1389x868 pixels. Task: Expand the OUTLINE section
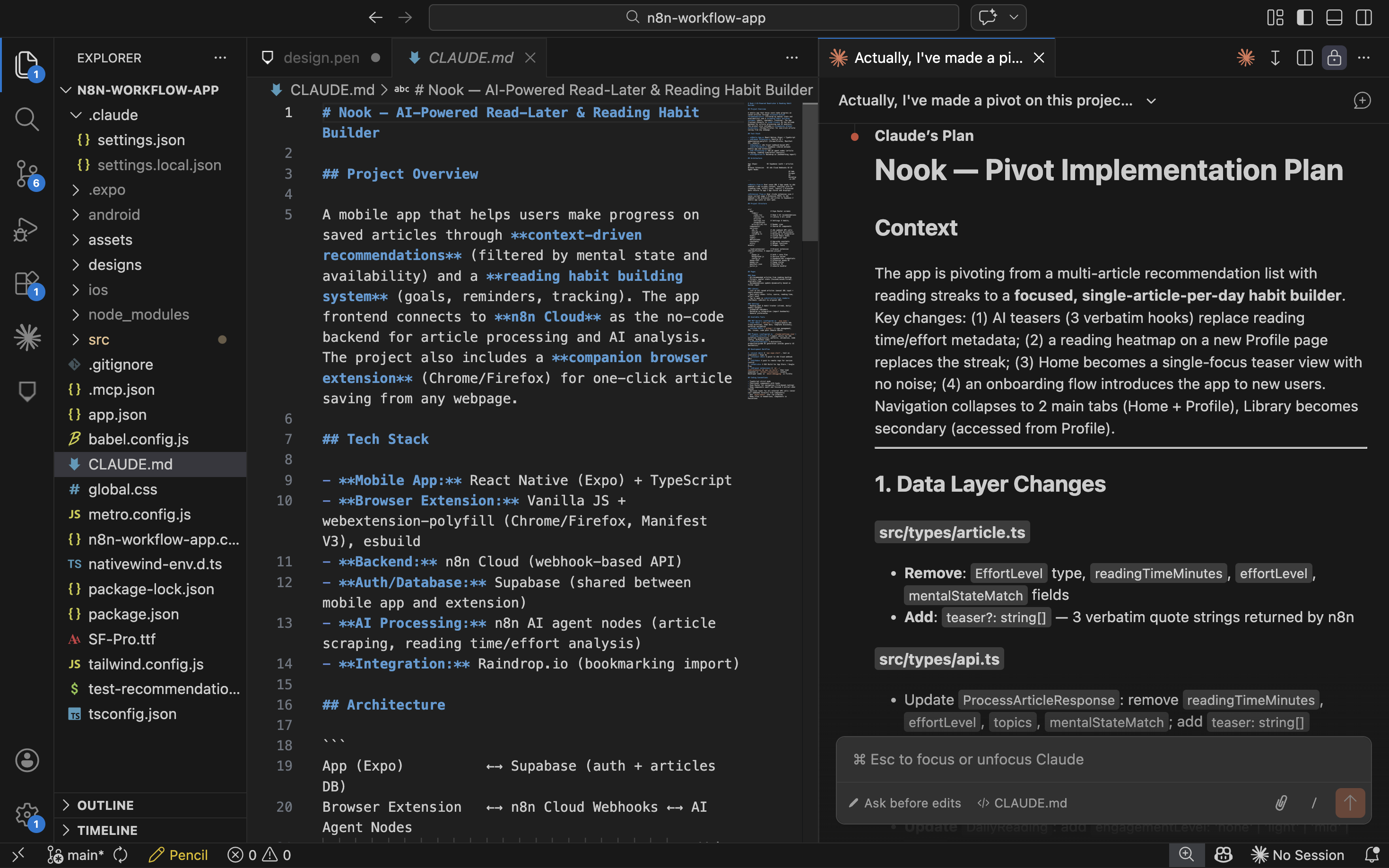(x=150, y=805)
